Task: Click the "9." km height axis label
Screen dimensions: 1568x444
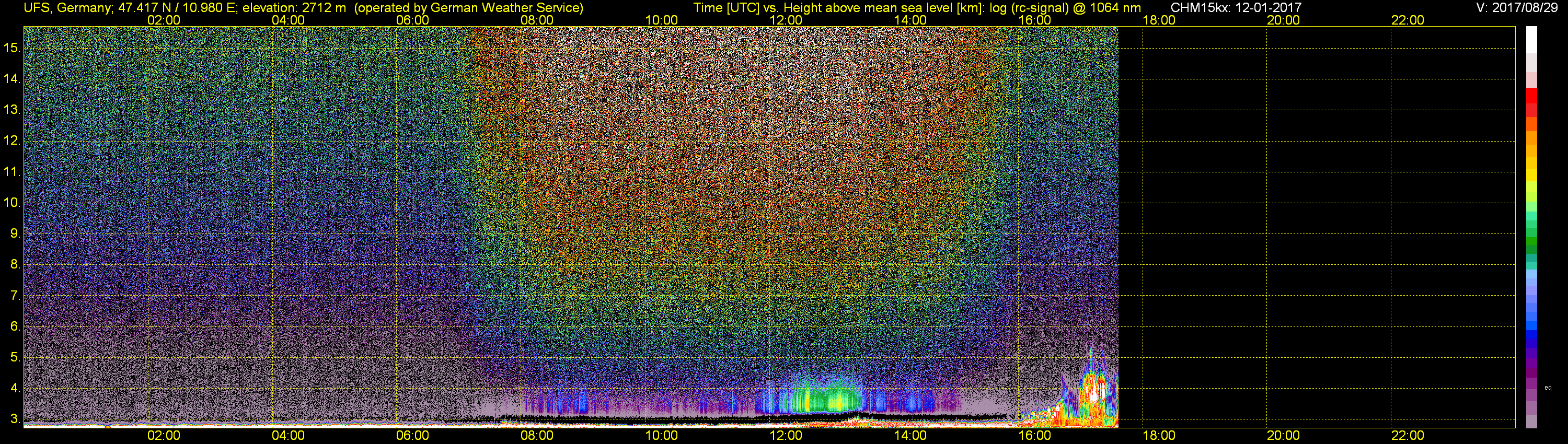Action: point(15,233)
